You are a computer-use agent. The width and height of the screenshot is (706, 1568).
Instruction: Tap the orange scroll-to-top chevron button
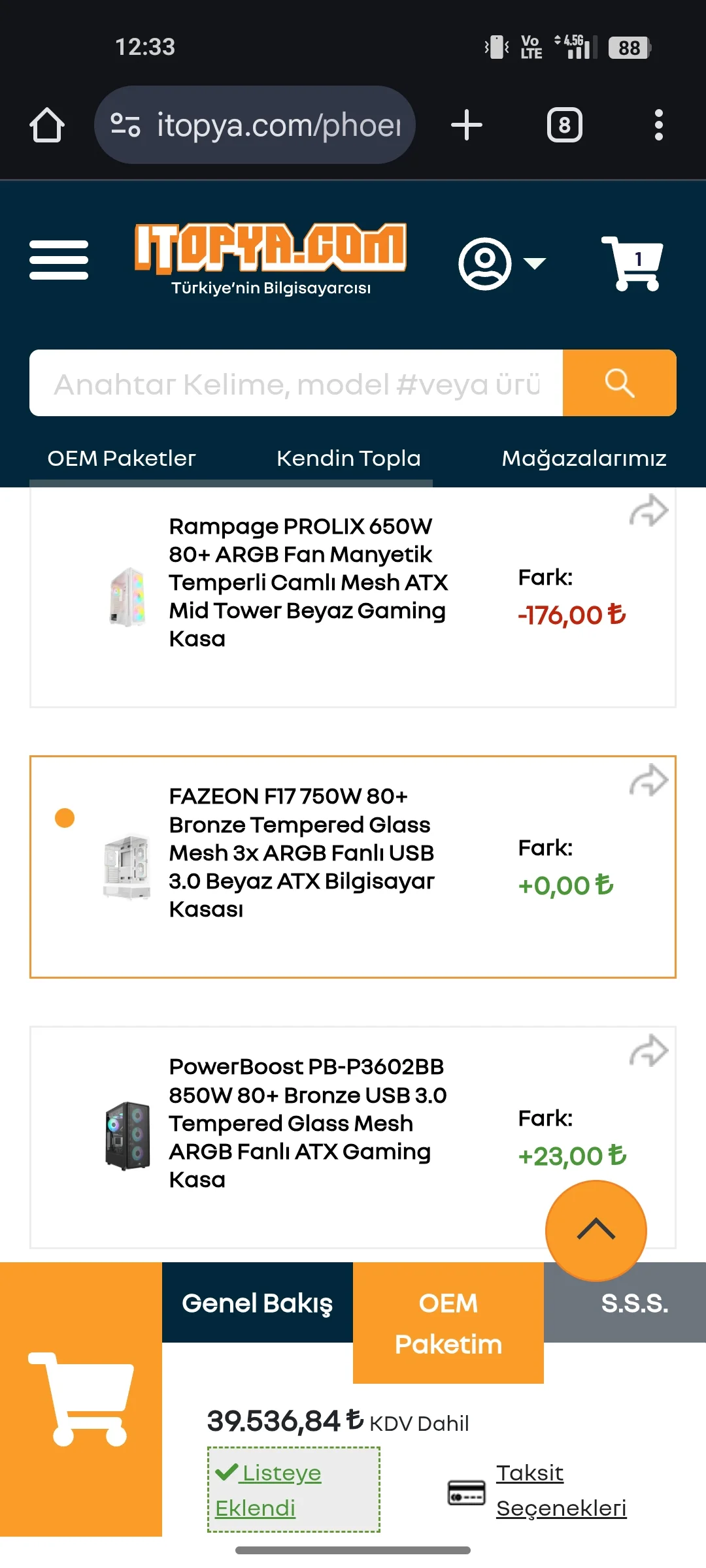596,1230
